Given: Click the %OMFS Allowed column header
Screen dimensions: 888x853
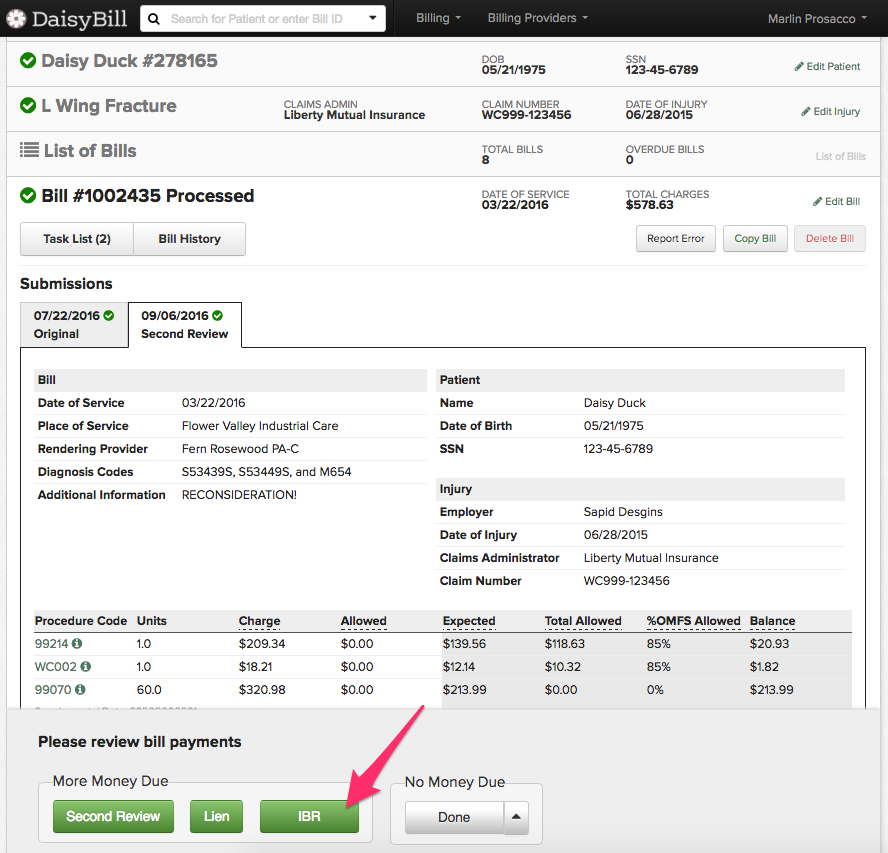Looking at the screenshot, I should tap(693, 621).
